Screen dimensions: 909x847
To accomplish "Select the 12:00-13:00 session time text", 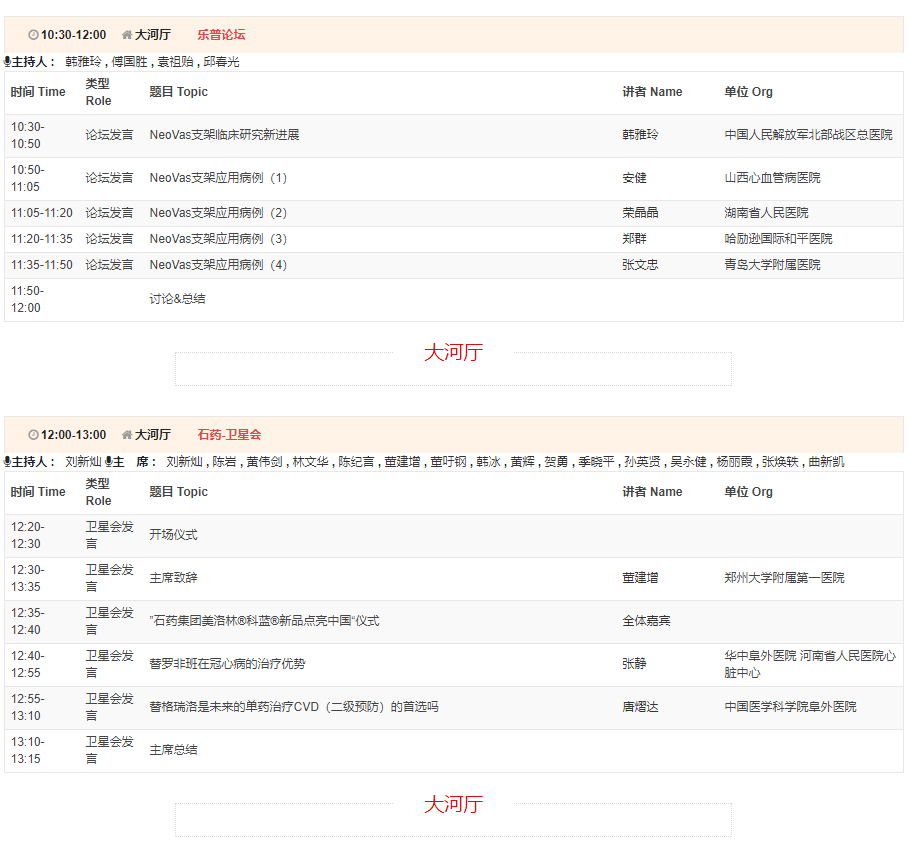I will (74, 435).
